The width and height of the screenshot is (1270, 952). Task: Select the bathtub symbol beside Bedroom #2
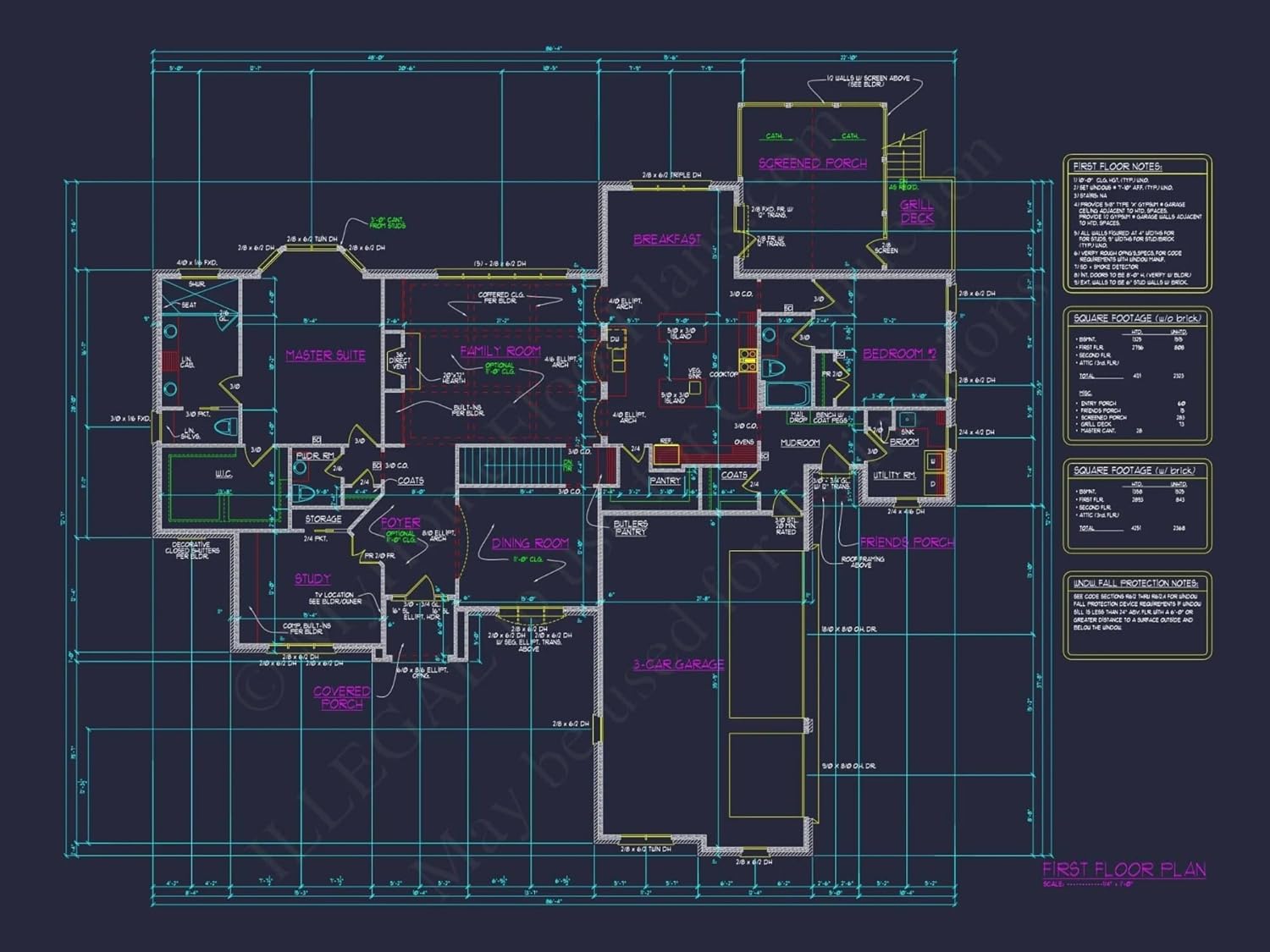coord(787,395)
